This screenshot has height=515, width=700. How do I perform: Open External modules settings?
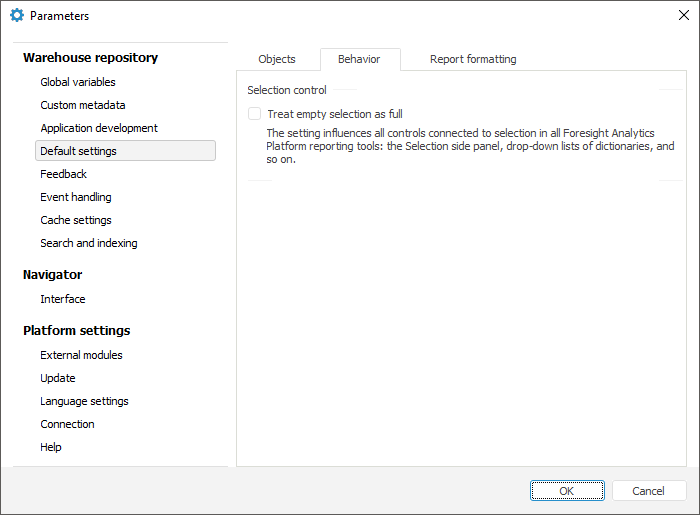click(x=82, y=355)
